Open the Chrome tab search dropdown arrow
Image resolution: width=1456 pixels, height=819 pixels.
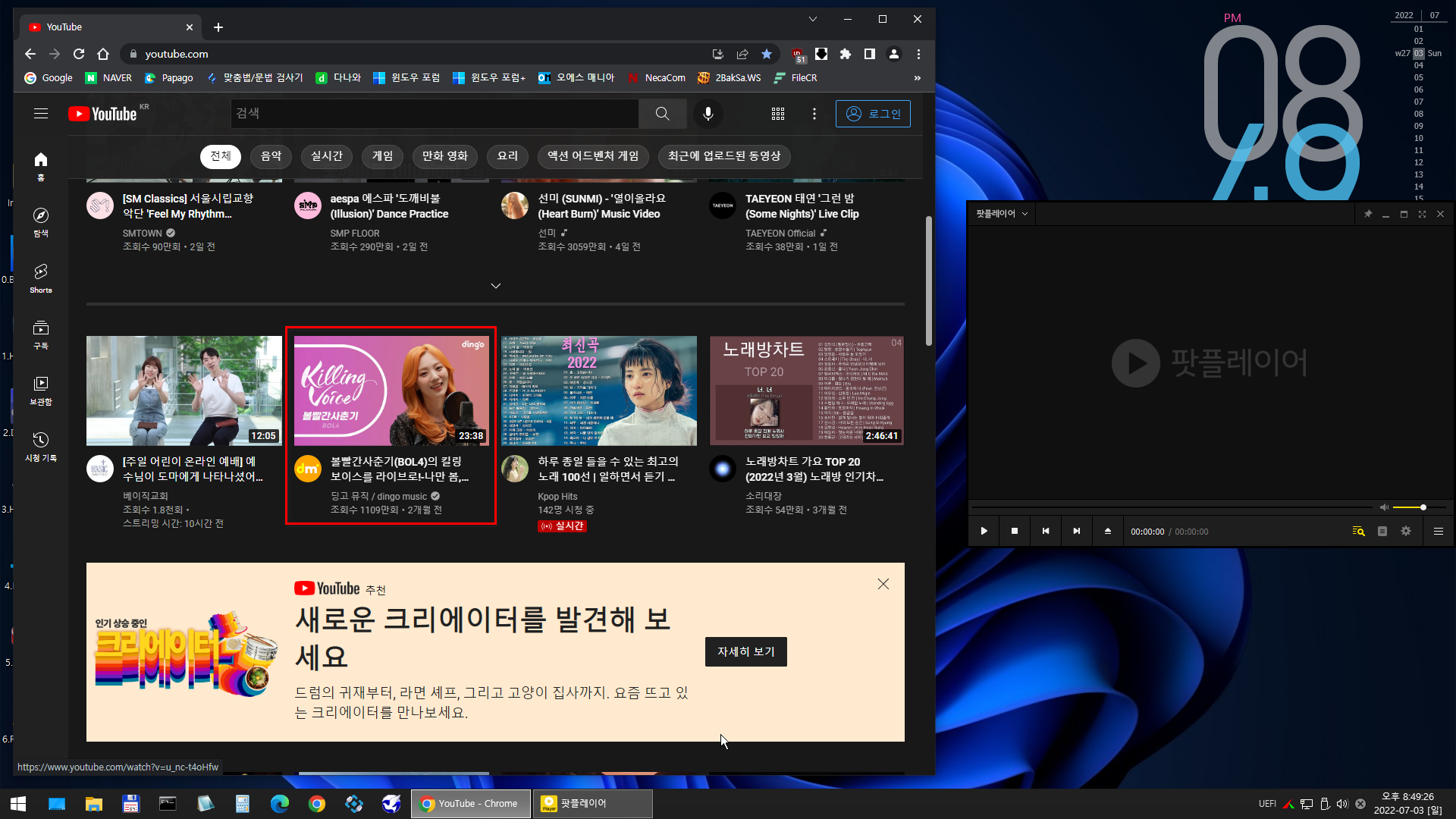click(x=812, y=19)
